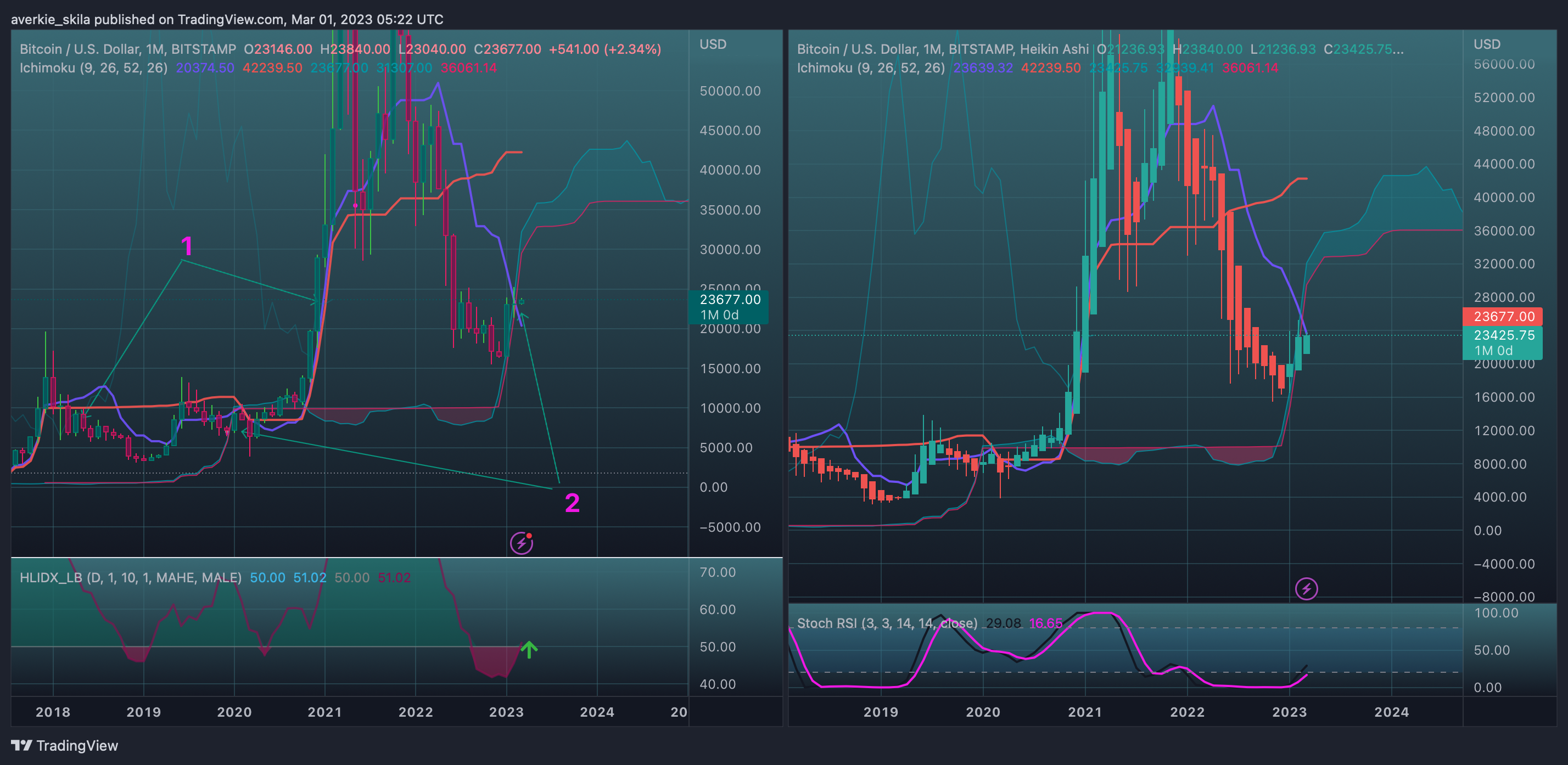Click the purple lightning icon on left chart
Viewport: 1568px width, 765px height.
click(521, 543)
